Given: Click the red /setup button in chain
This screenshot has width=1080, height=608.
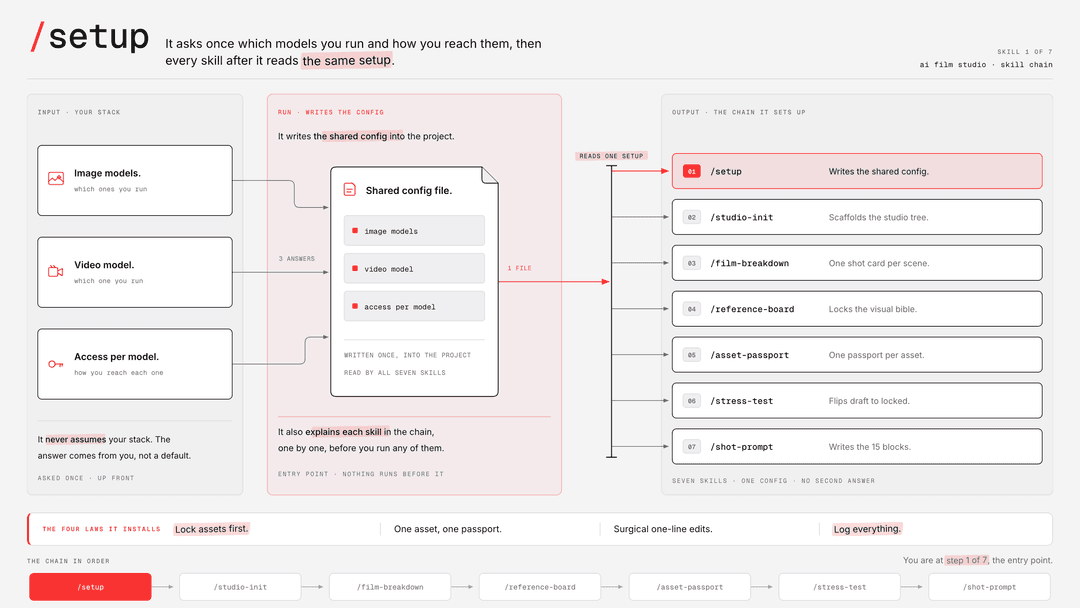Looking at the screenshot, I should pyautogui.click(x=90, y=587).
